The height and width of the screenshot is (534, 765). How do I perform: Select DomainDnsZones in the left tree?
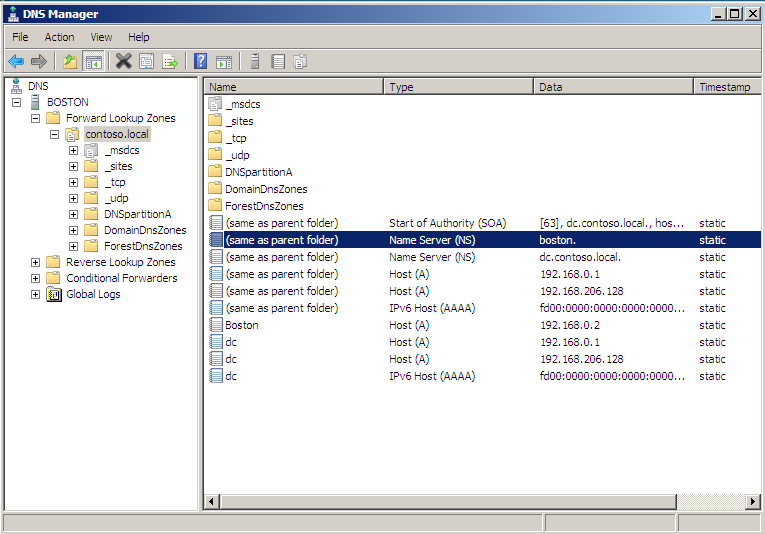click(145, 230)
